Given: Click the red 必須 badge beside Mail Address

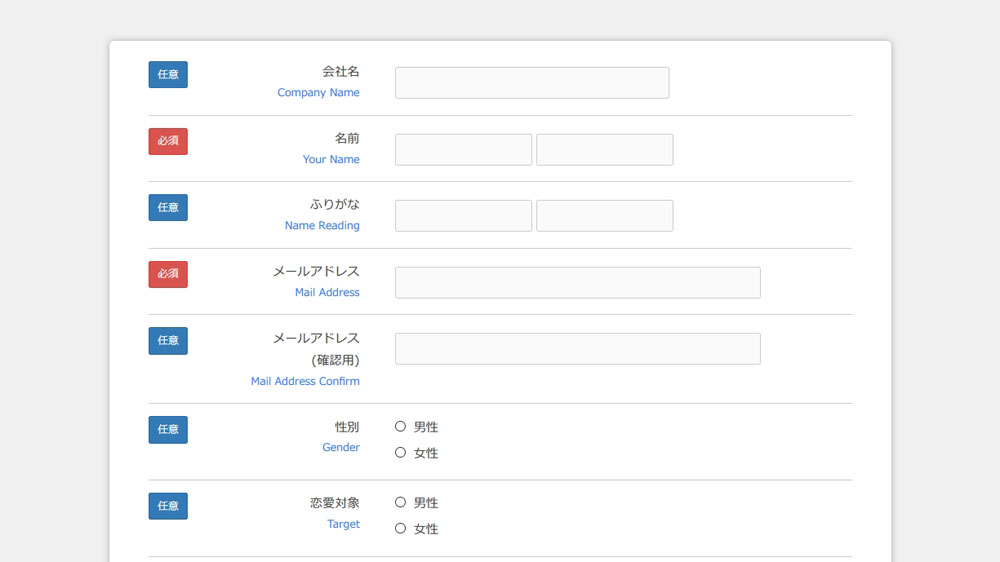Looking at the screenshot, I should 168,274.
